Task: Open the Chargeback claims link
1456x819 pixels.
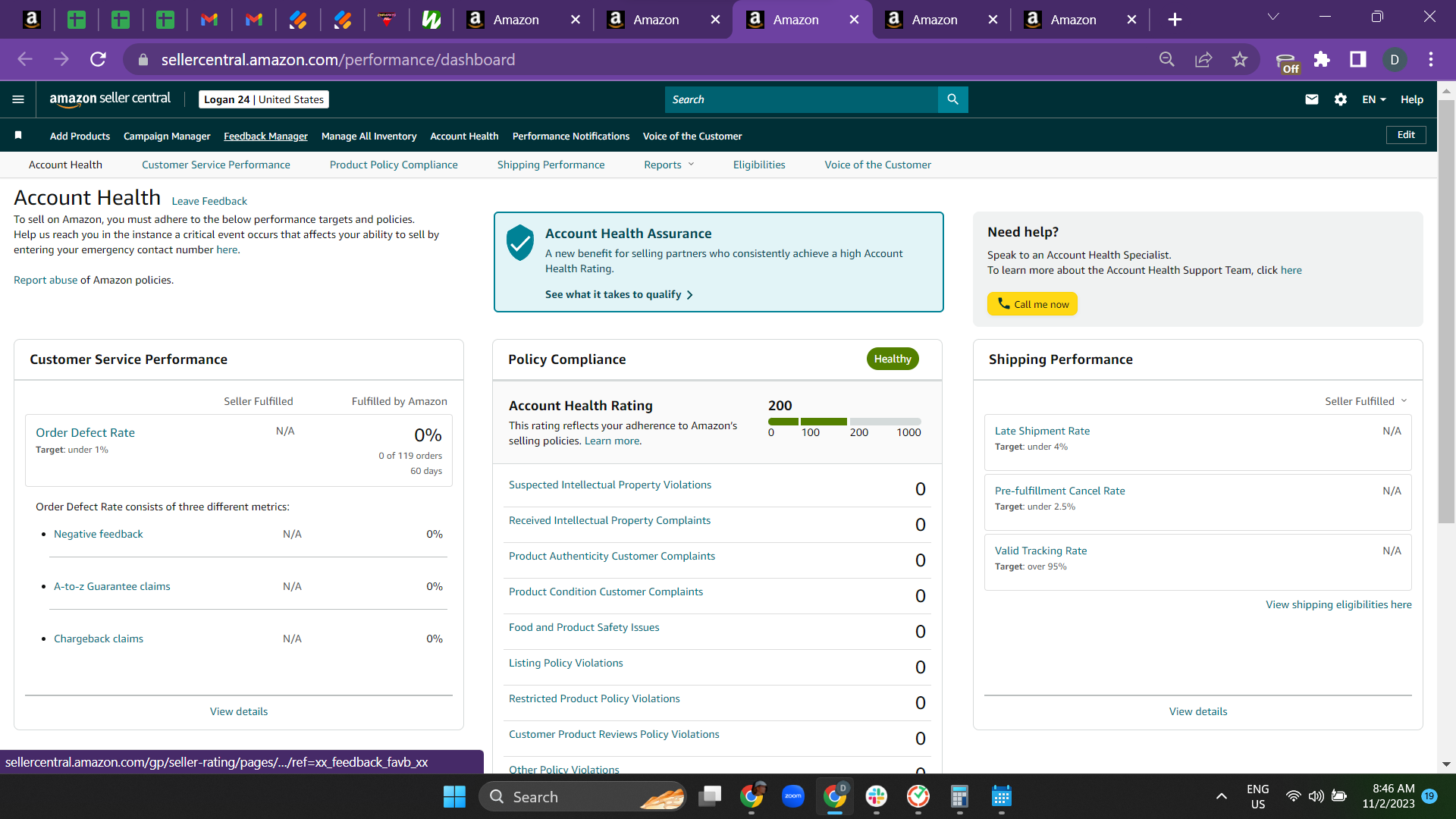Action: tap(99, 639)
